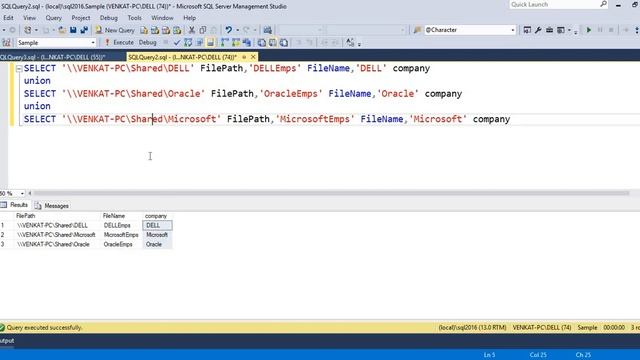The height and width of the screenshot is (360, 640).
Task: Click the Find in Files icon
Action: [417, 30]
